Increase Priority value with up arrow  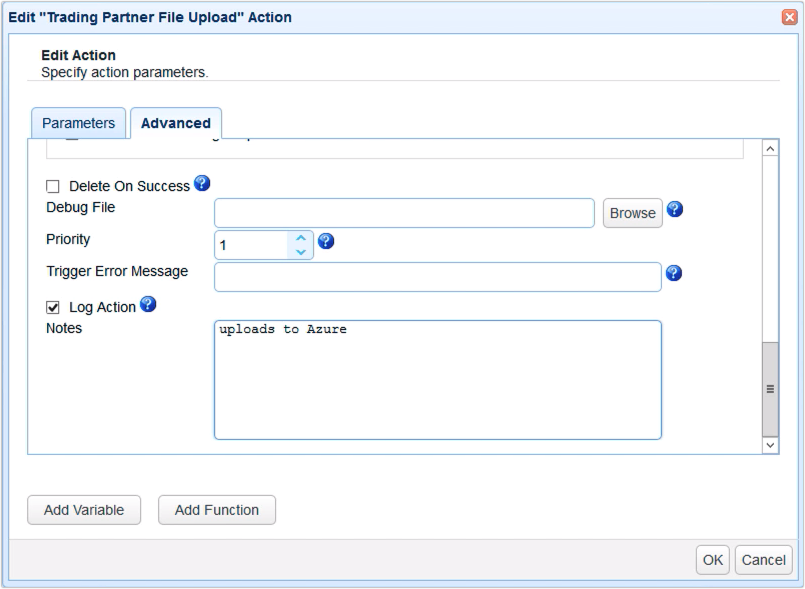pos(301,238)
